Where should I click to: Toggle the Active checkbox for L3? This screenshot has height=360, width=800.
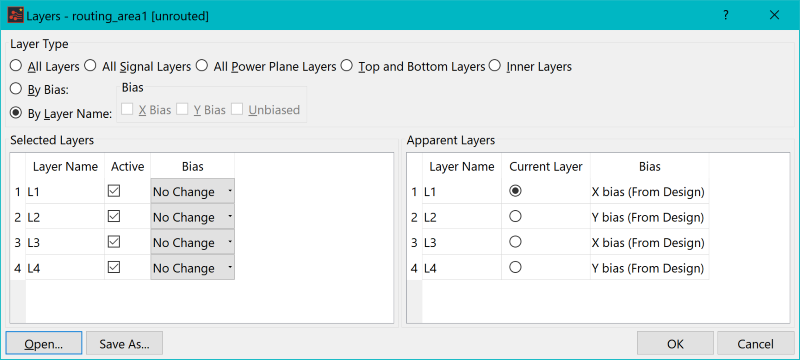tap(114, 242)
